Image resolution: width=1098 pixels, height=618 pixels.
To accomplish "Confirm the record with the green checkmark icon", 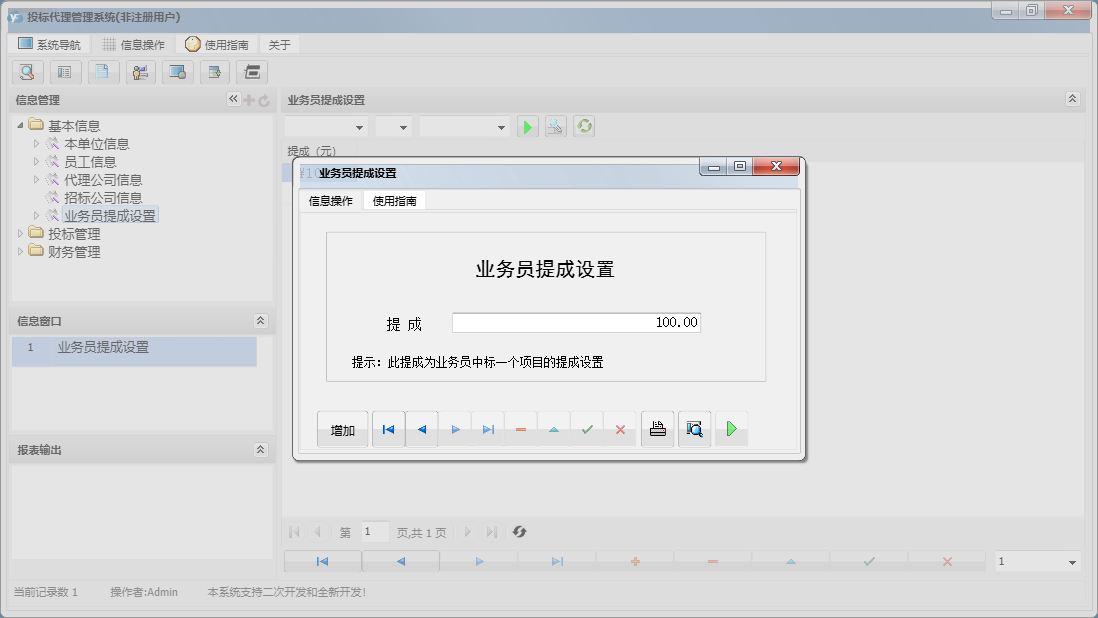I will coord(586,428).
